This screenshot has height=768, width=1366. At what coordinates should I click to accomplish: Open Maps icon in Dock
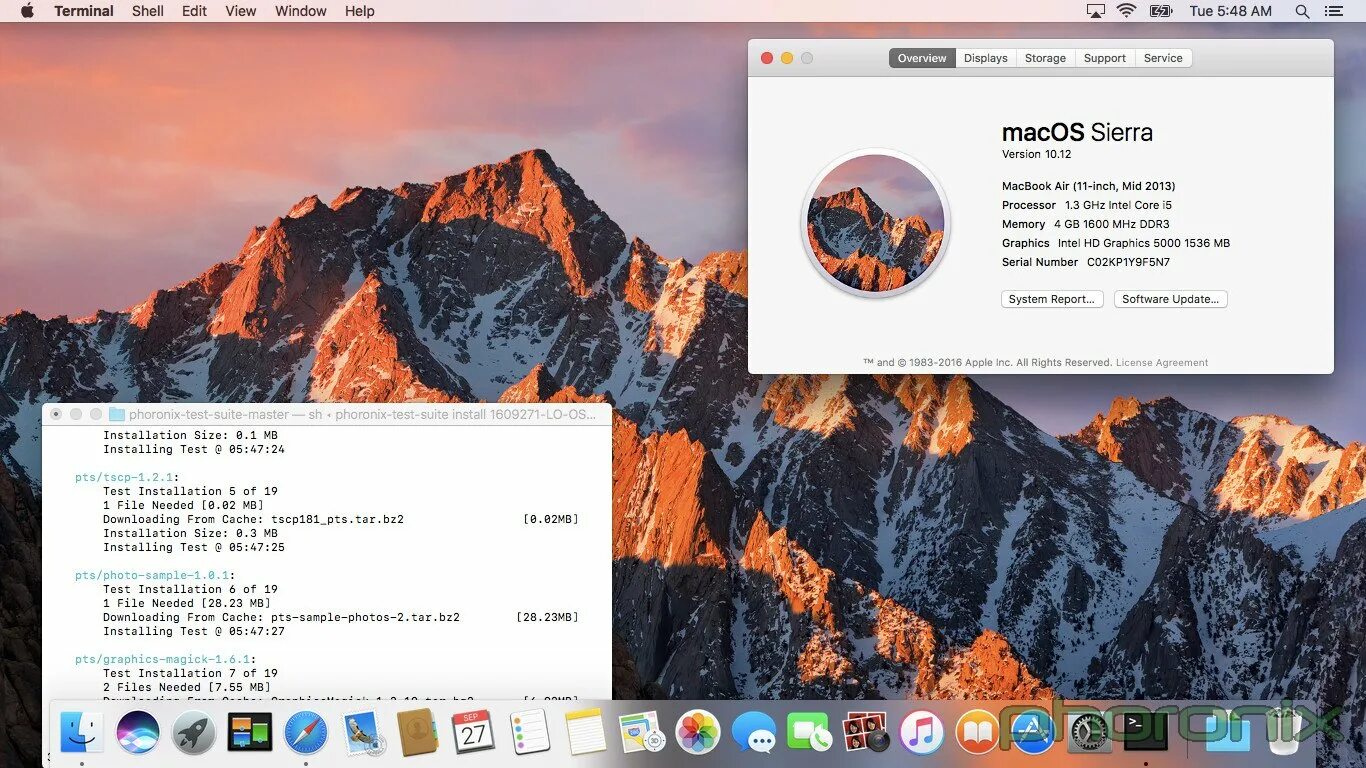click(642, 733)
